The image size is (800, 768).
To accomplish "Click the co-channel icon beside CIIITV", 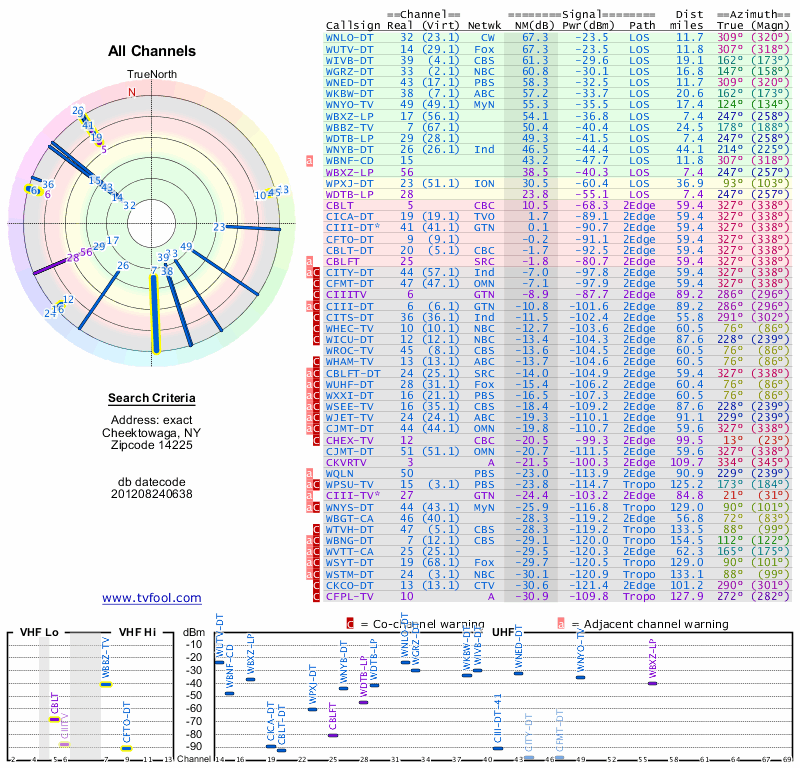I will [x=316, y=294].
